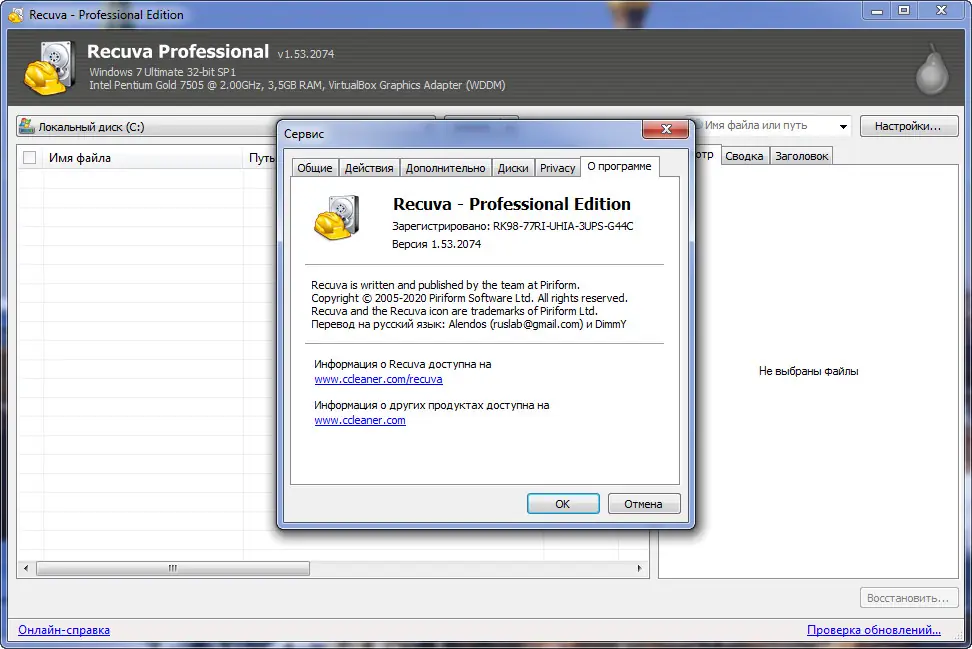Open the www.ccleaner.com link
The height and width of the screenshot is (649, 972).
coord(360,420)
